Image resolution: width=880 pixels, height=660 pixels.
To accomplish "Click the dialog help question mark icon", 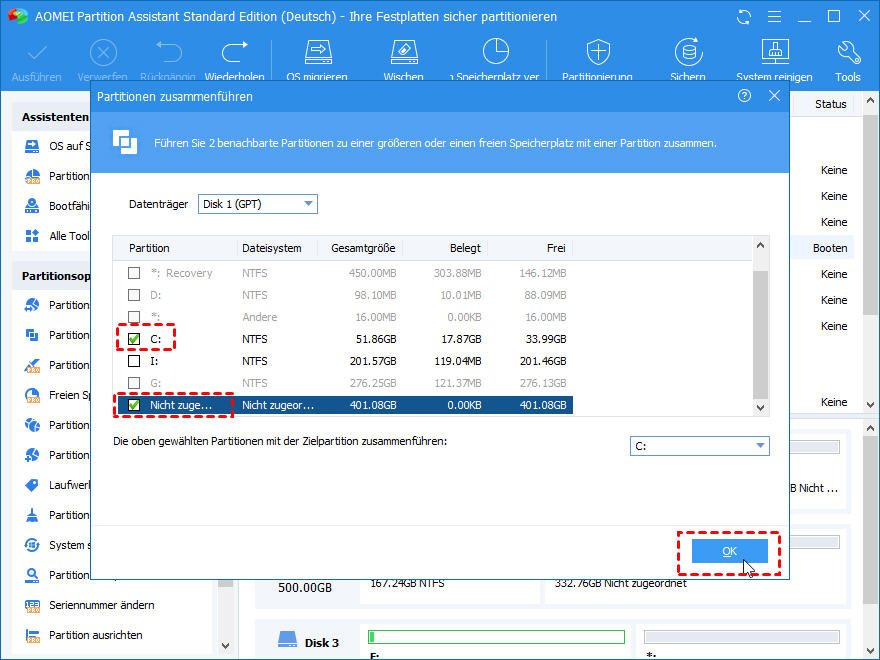I will tap(744, 96).
